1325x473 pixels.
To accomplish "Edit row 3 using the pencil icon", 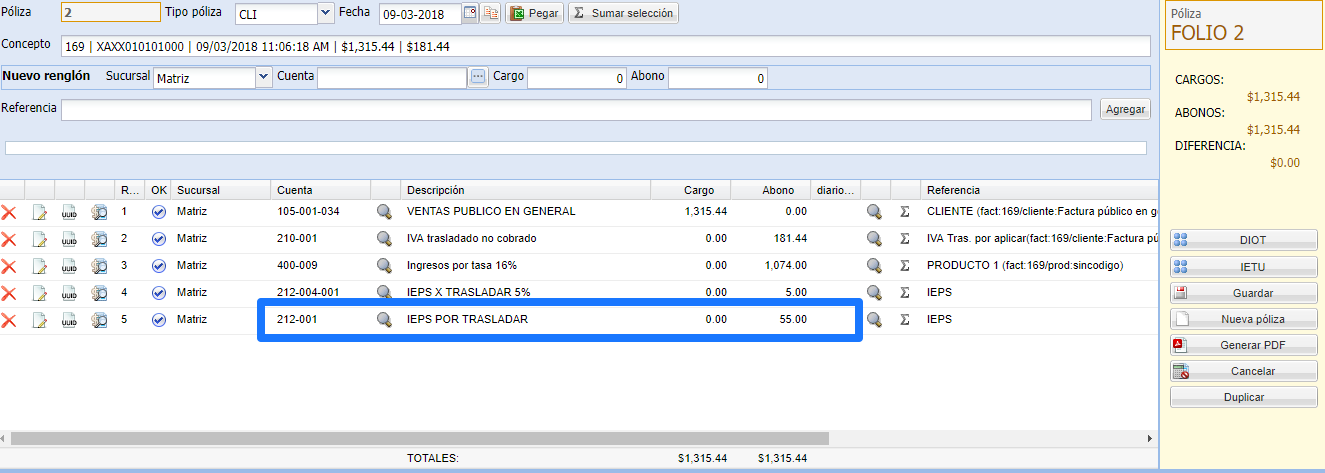I will (x=40, y=266).
